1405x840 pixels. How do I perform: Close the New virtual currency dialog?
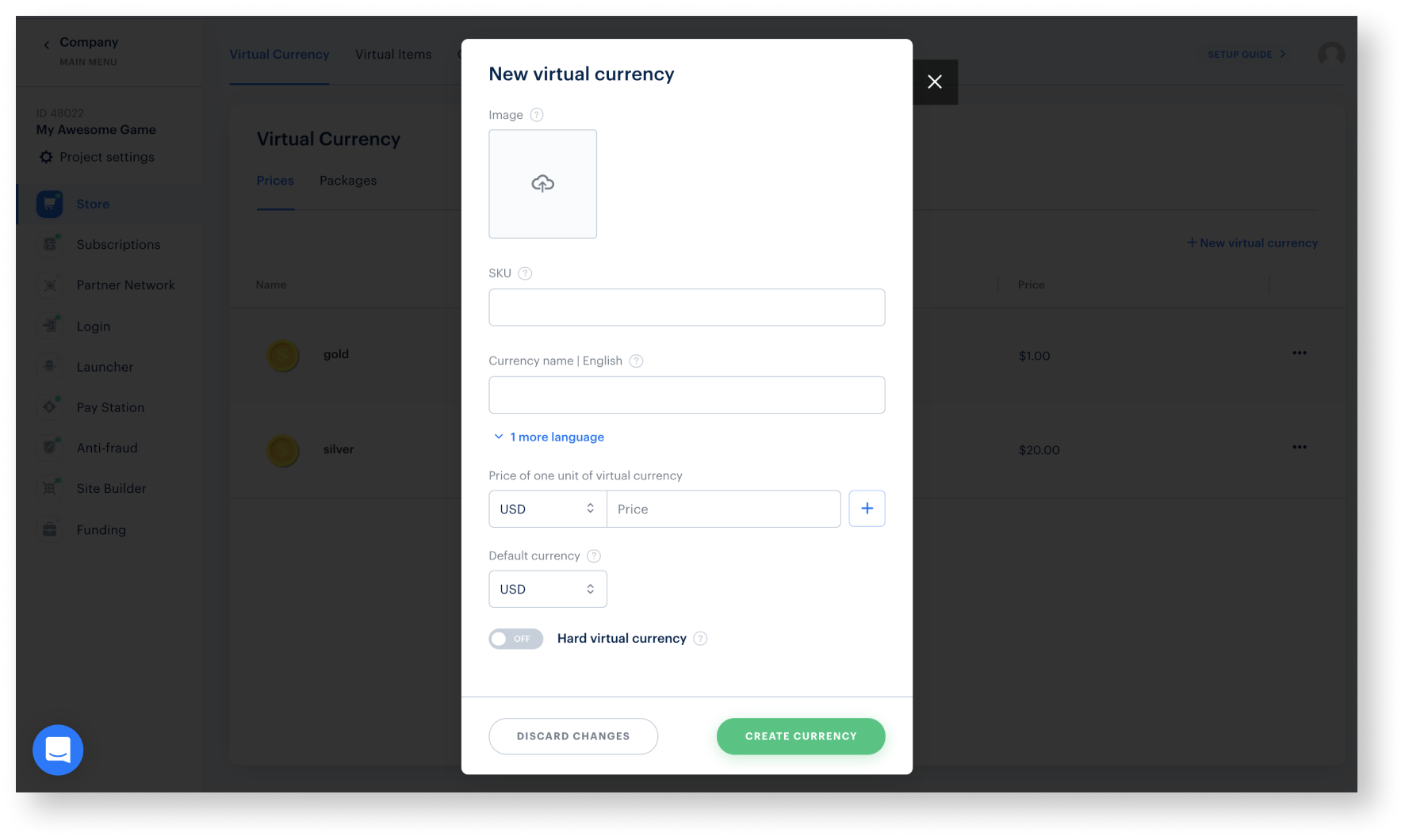click(935, 82)
